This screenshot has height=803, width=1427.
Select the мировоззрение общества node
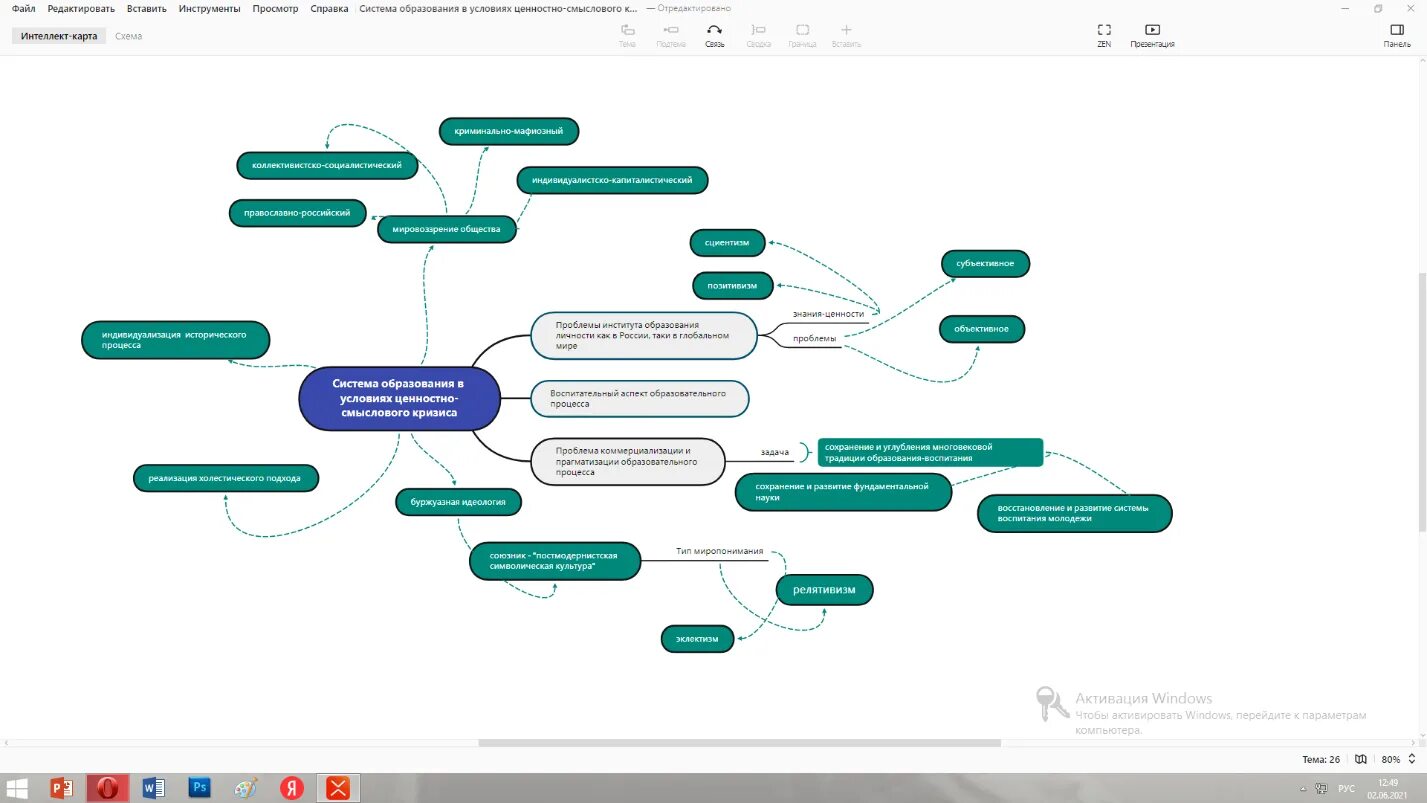pyautogui.click(x=447, y=229)
